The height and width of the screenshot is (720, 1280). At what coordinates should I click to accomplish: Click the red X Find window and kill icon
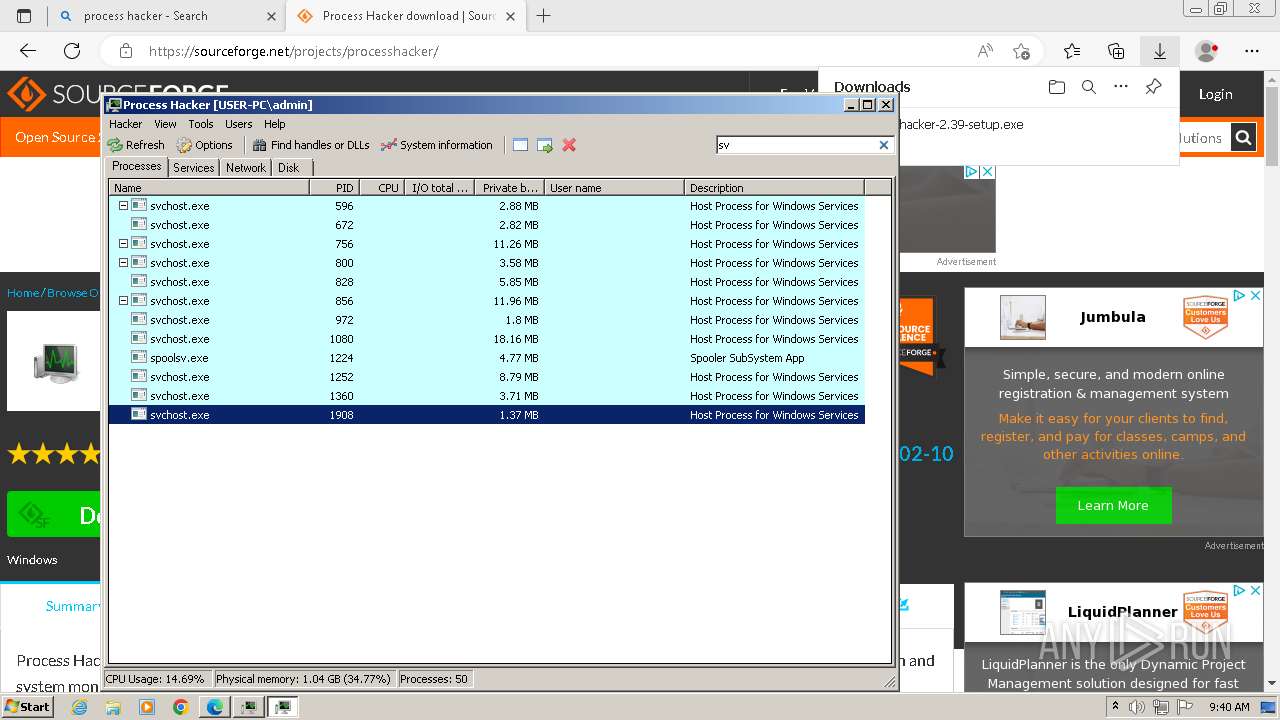click(x=569, y=145)
